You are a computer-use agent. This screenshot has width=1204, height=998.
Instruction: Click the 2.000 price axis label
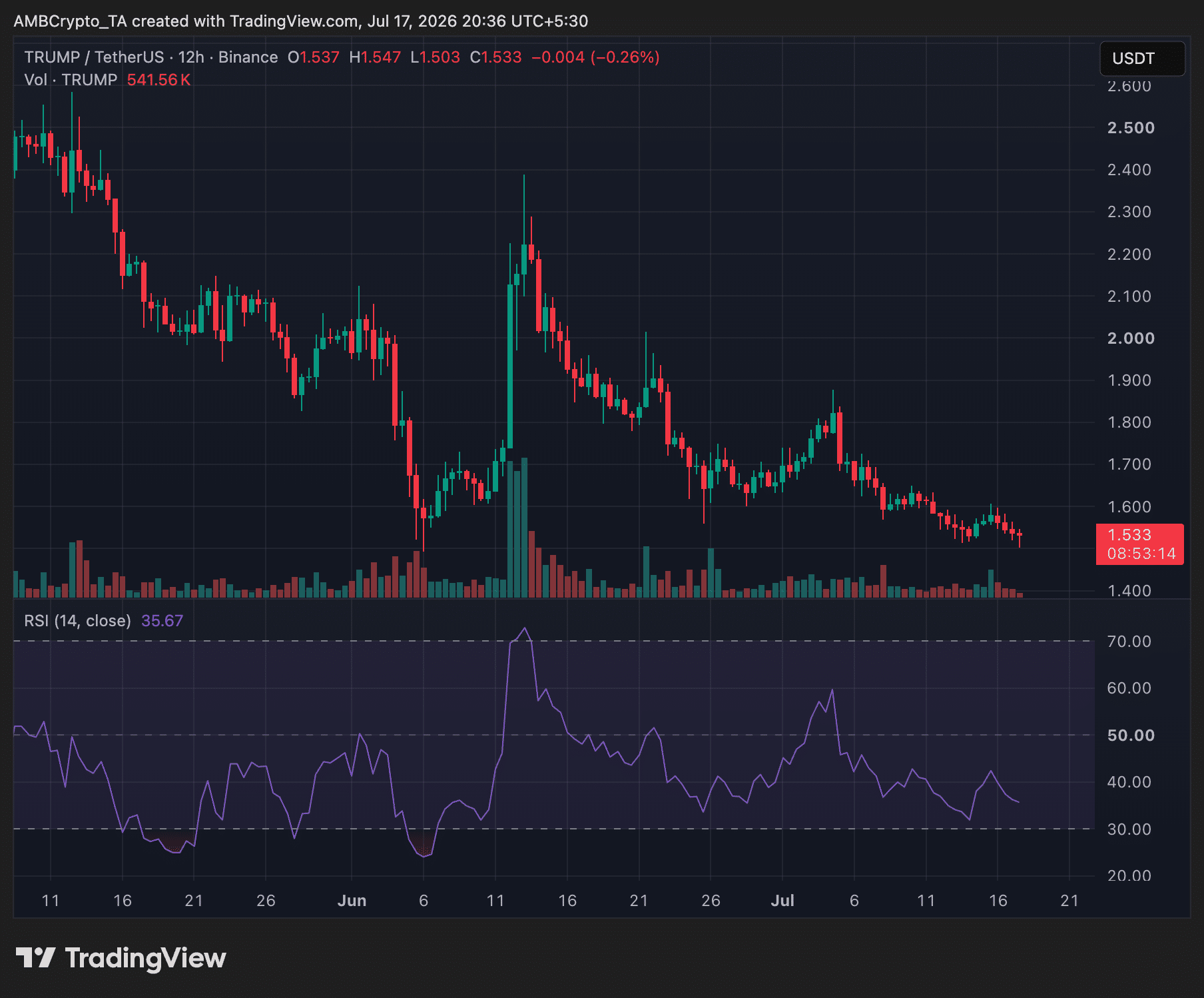(x=1131, y=338)
